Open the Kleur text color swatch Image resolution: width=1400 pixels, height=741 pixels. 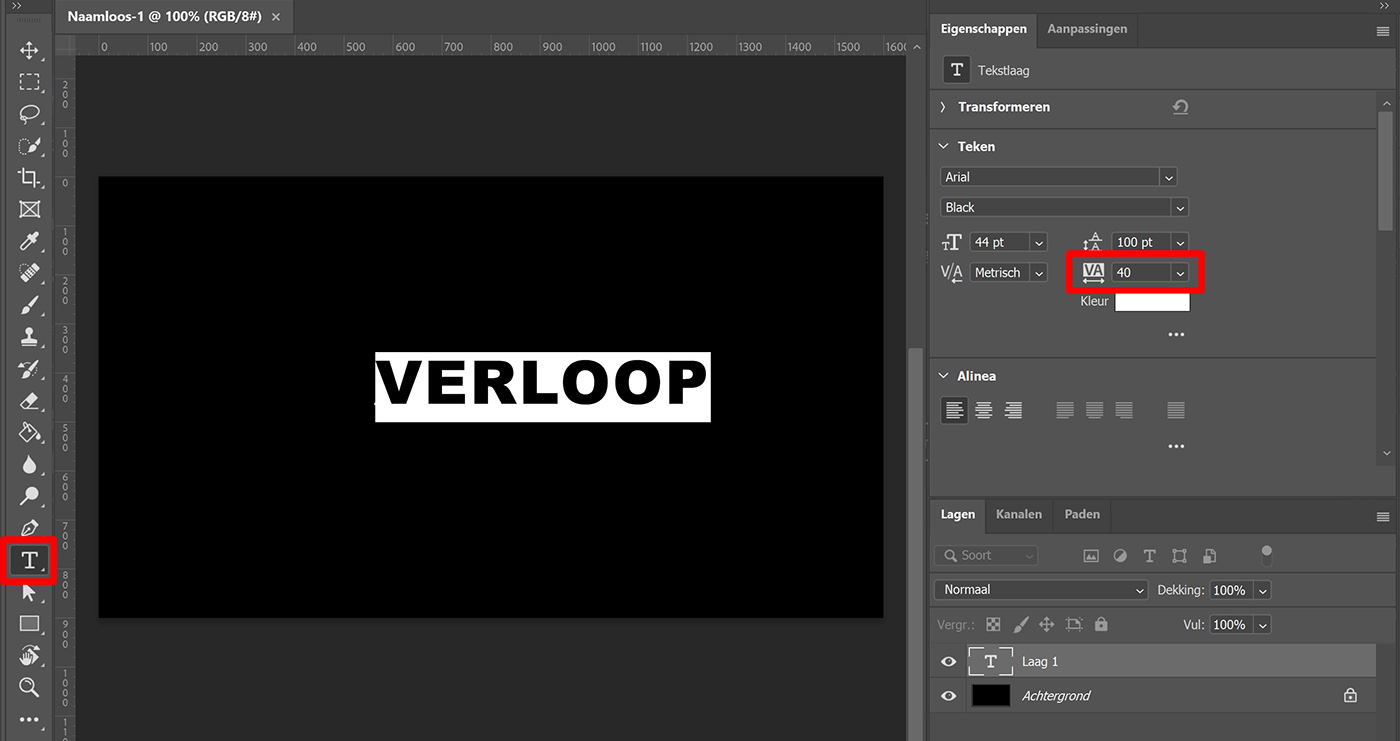(x=1152, y=301)
